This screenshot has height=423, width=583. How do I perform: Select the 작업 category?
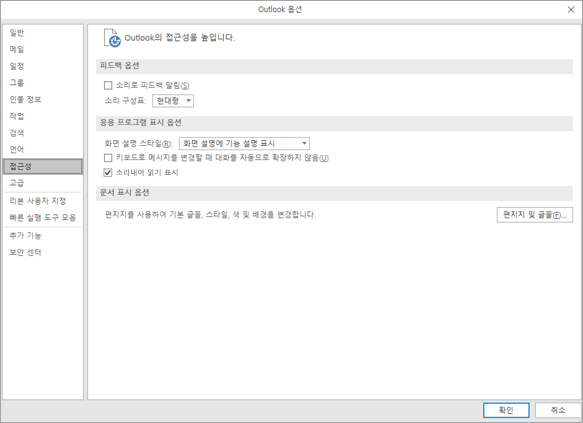coord(42,116)
